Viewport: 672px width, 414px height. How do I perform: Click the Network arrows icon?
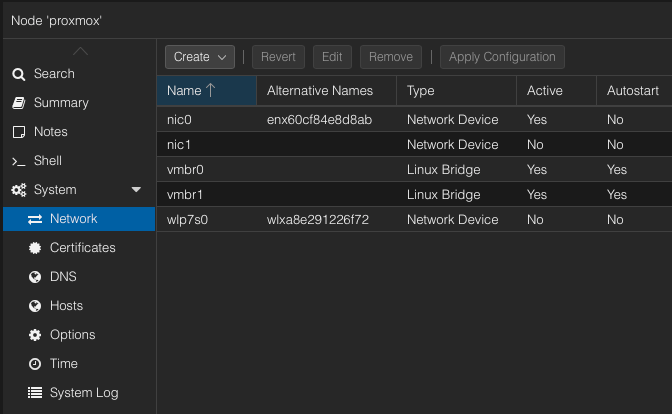[35, 219]
